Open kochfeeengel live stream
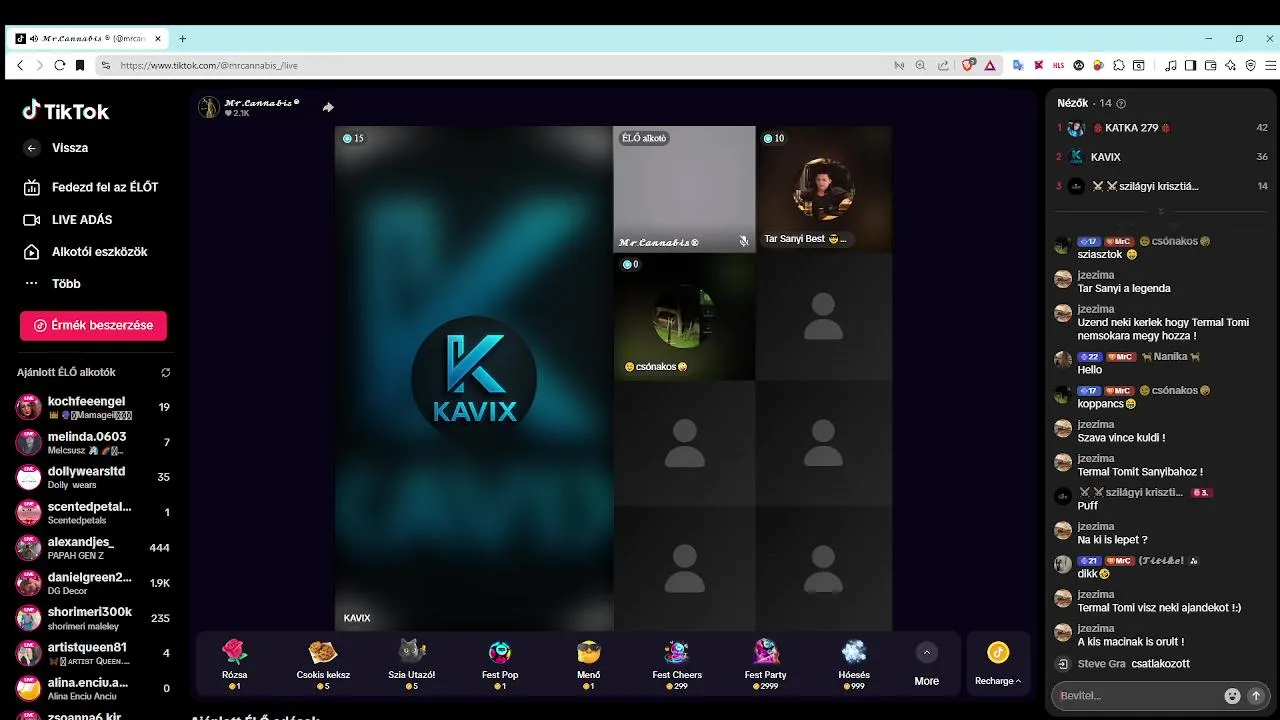 click(93, 407)
